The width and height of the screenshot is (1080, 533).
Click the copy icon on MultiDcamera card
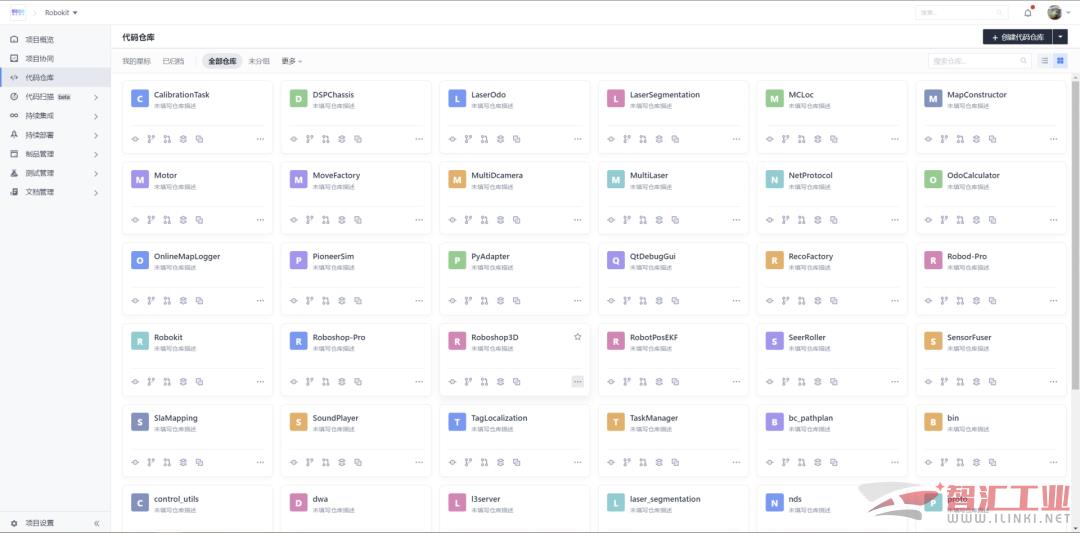click(517, 220)
